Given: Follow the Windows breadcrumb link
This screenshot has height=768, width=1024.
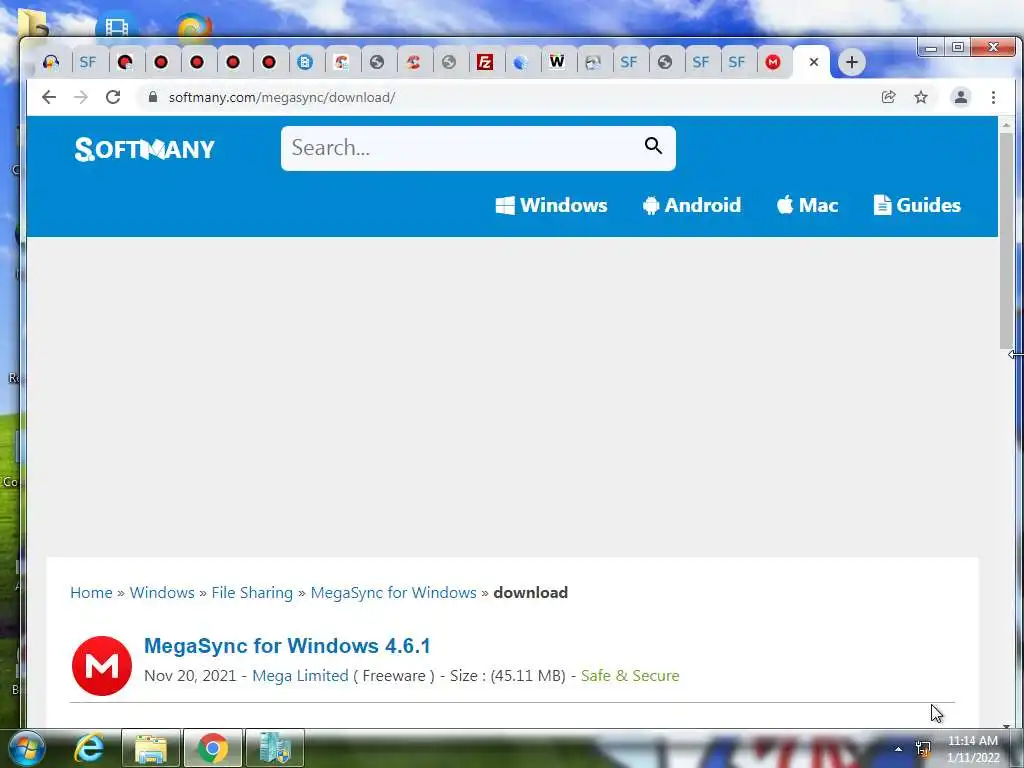Looking at the screenshot, I should click(x=162, y=592).
